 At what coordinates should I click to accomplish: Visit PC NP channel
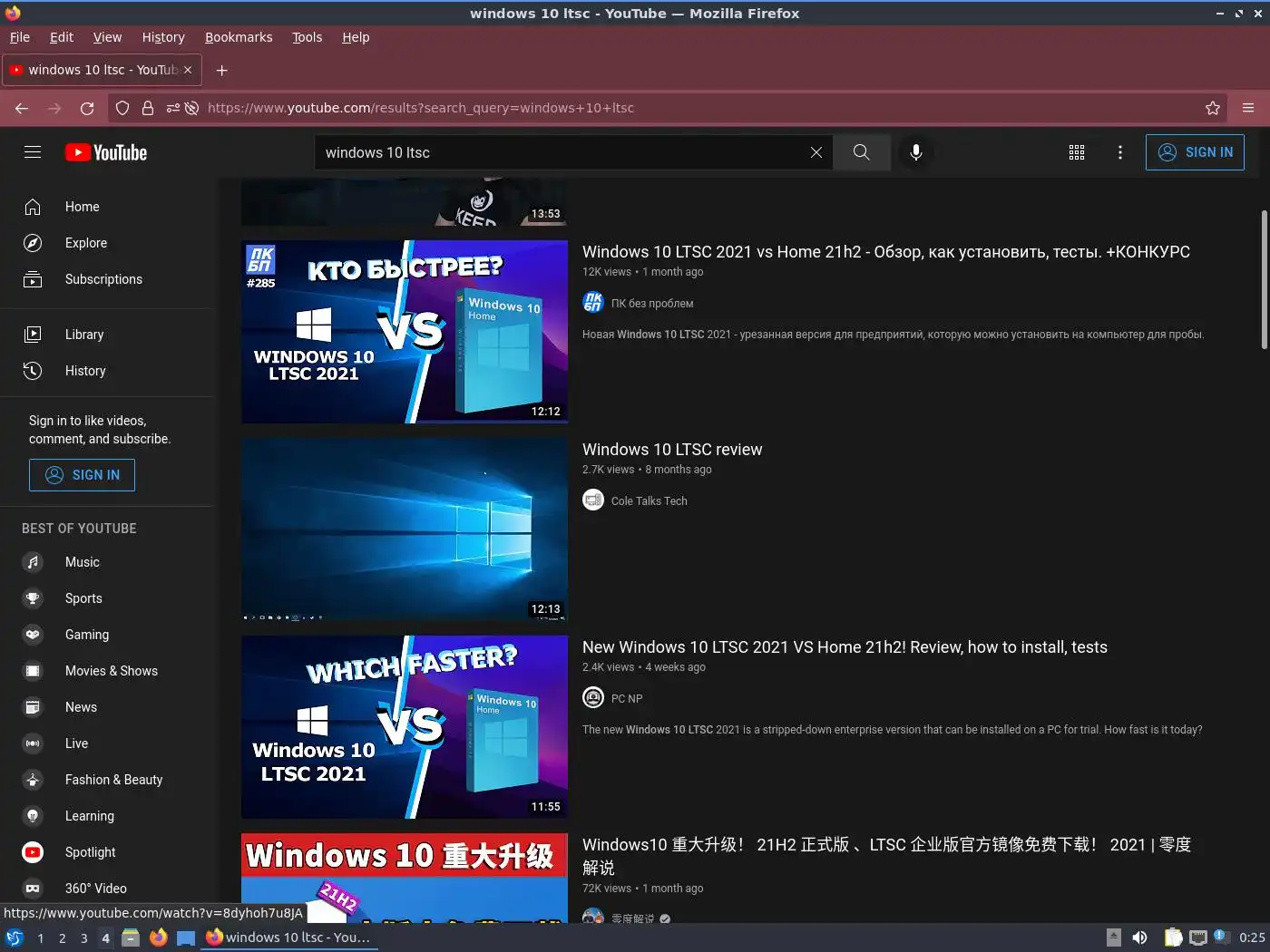[627, 698]
